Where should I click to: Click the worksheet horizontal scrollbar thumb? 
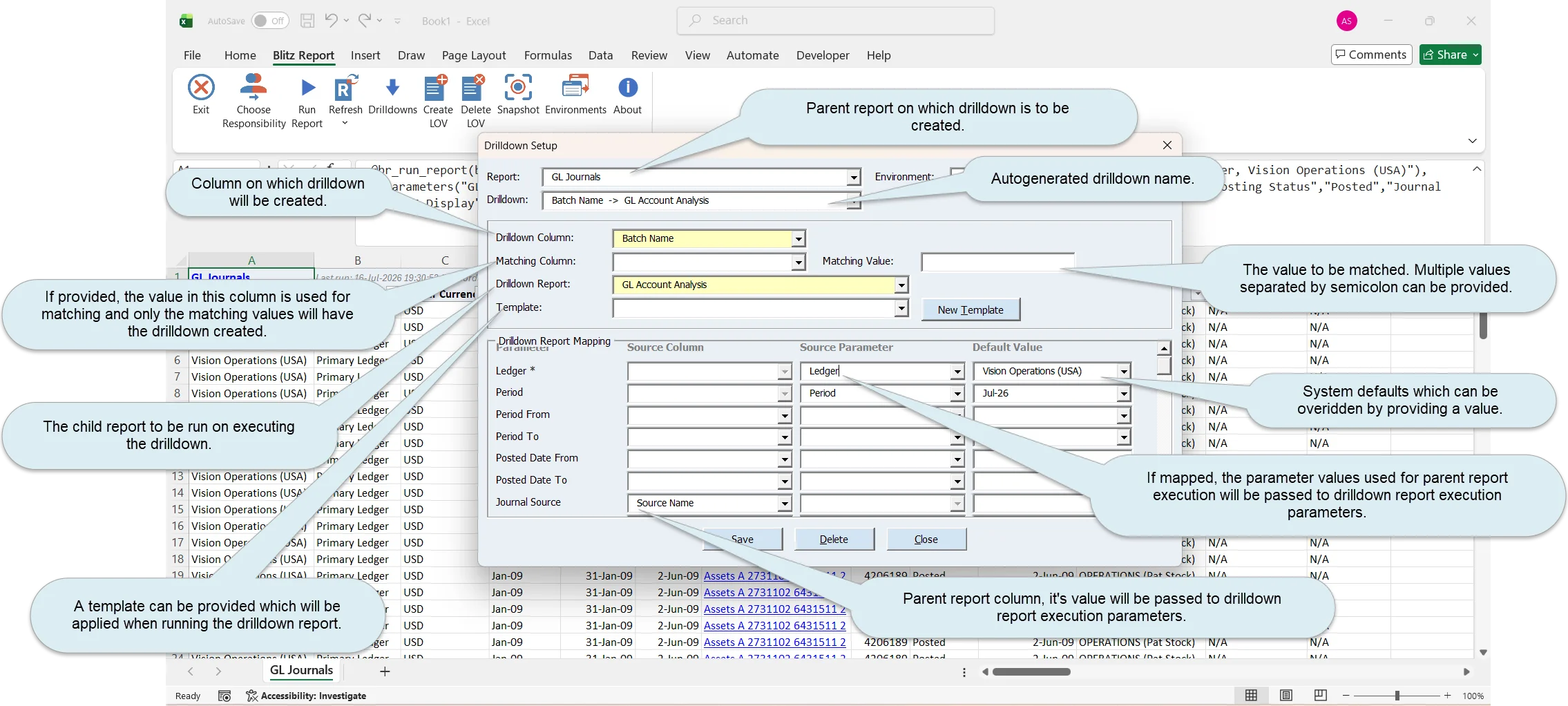coord(1031,671)
